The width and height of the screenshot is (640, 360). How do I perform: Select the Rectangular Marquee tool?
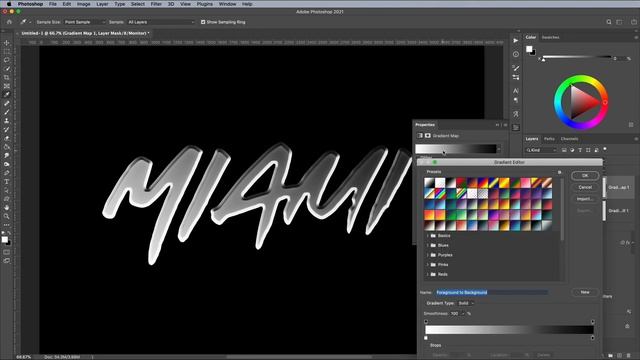[7, 51]
